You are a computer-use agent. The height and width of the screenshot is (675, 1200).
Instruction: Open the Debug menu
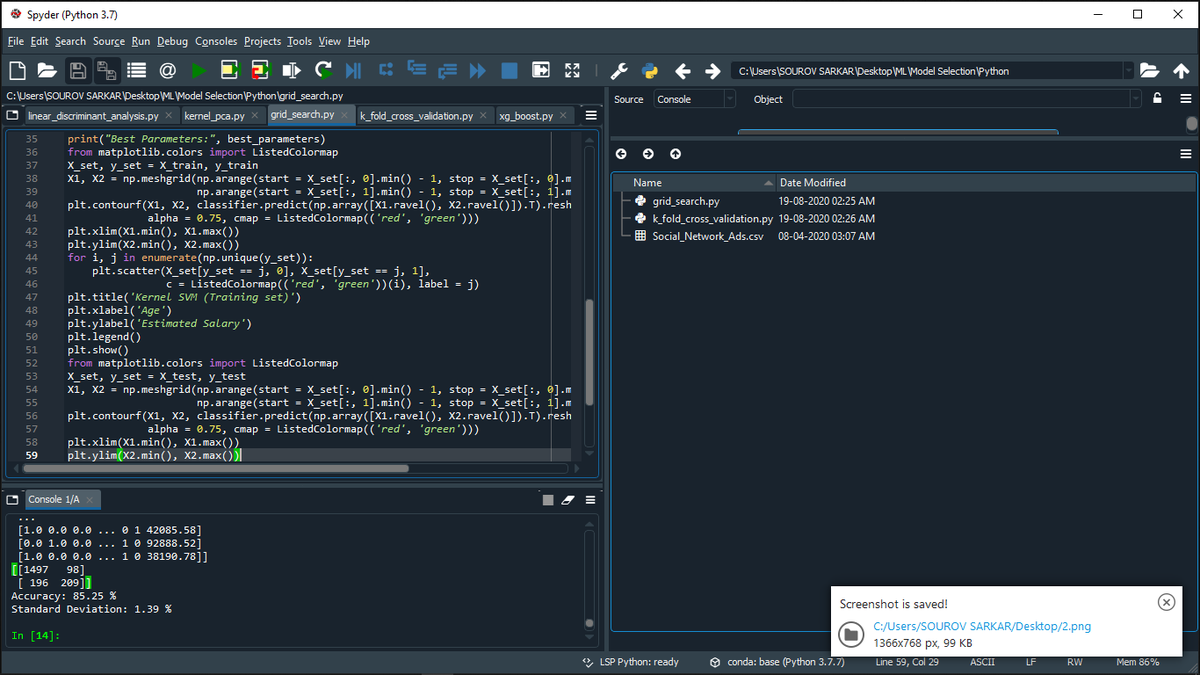click(x=172, y=41)
